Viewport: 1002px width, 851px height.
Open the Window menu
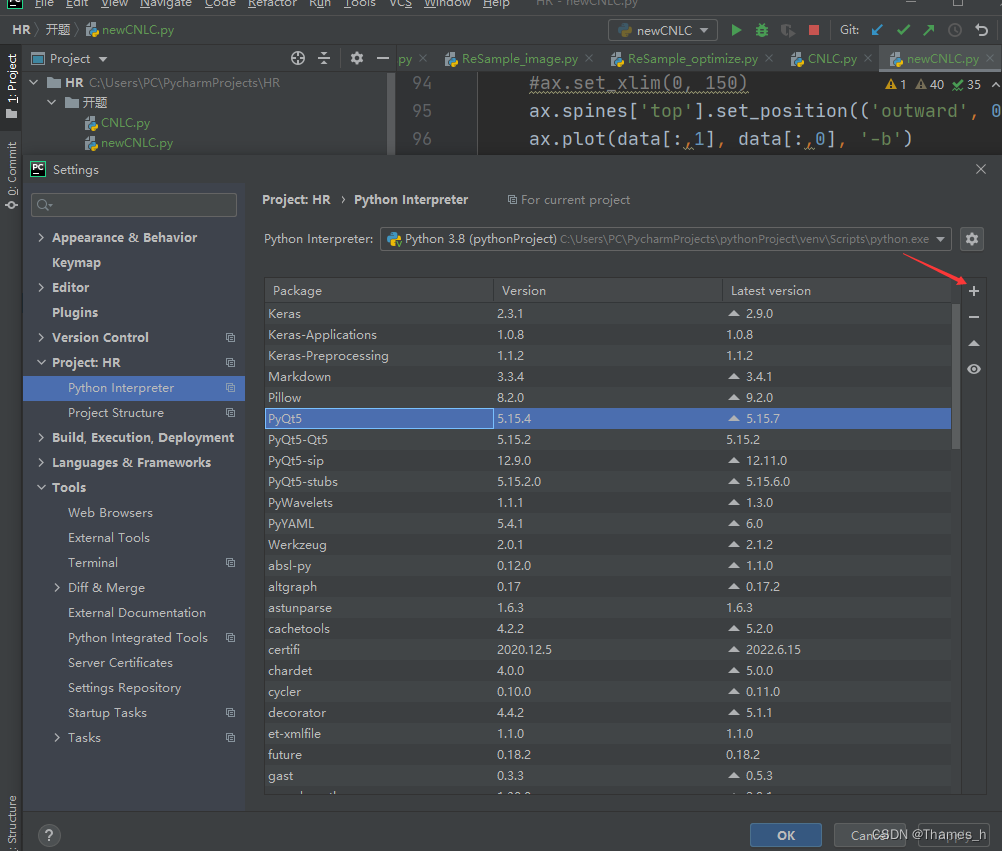point(447,4)
